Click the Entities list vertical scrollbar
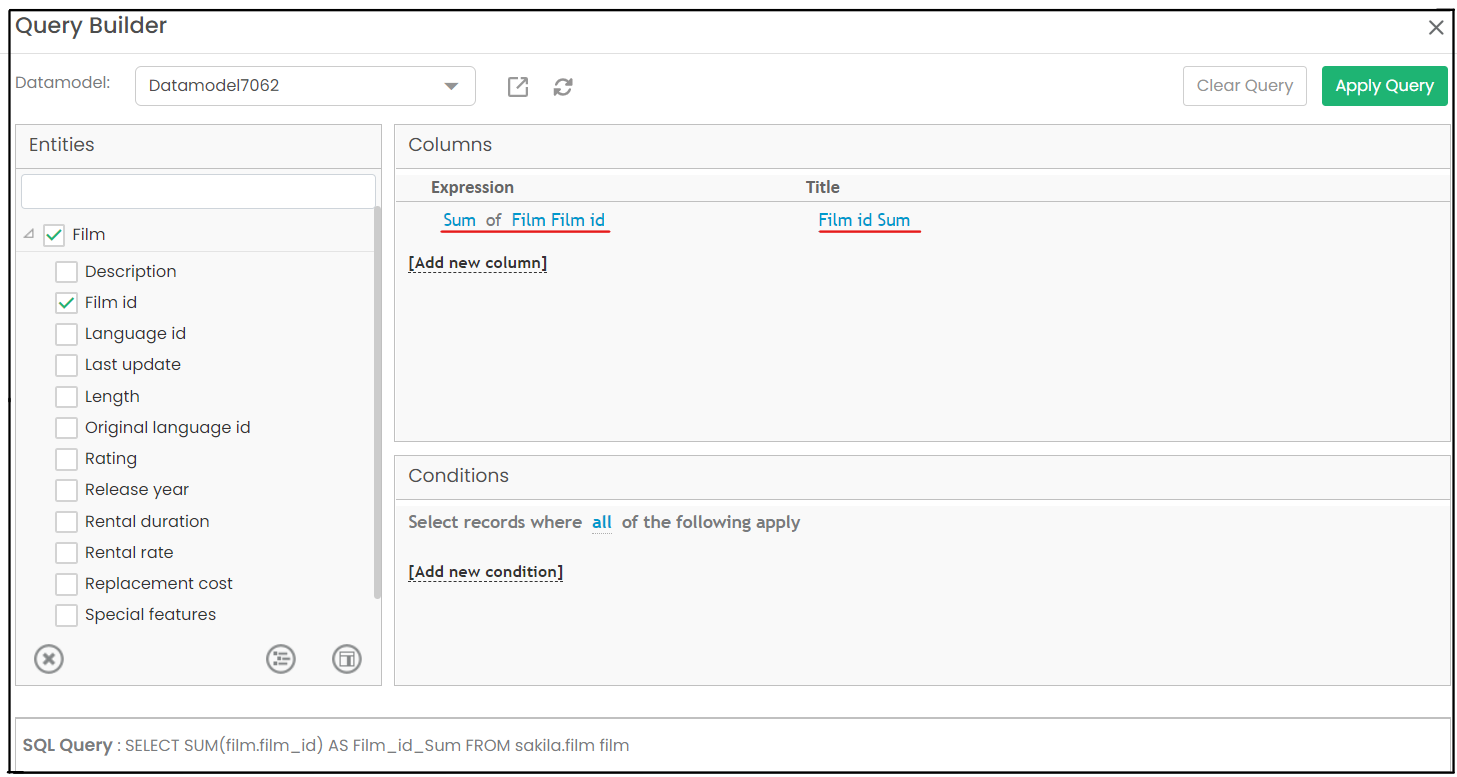The image size is (1457, 777). point(377,402)
